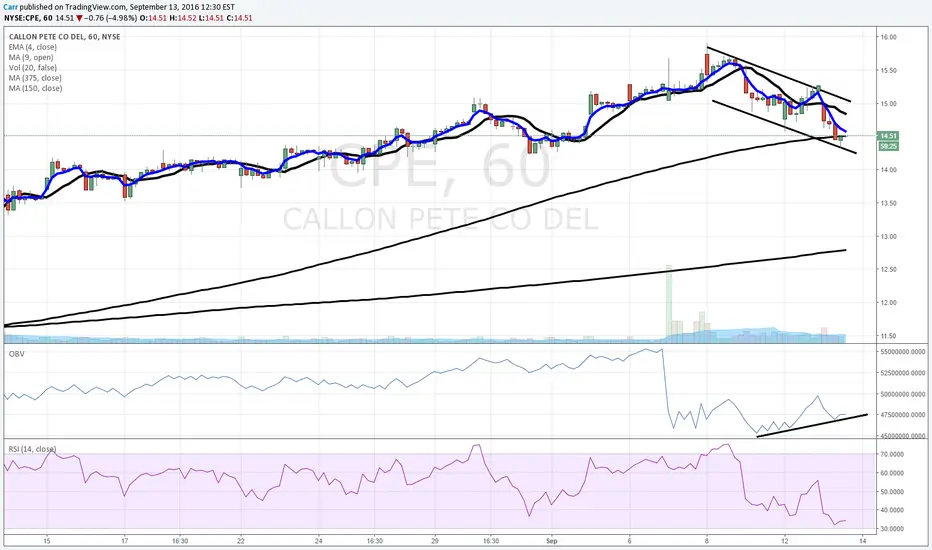Click the 29 date label on time axis
Viewport: 932px width, 550px height.
[x=435, y=541]
